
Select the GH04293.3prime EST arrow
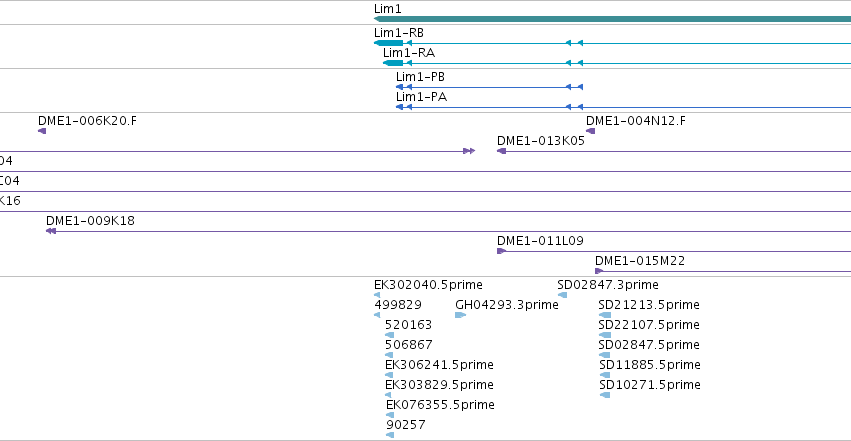461,315
